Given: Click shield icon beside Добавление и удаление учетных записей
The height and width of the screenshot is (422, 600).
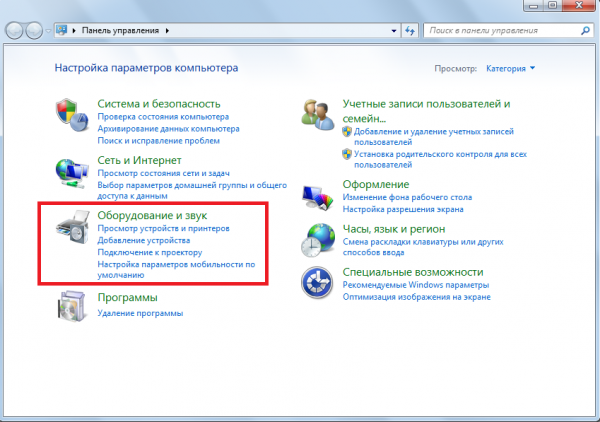Looking at the screenshot, I should (347, 132).
